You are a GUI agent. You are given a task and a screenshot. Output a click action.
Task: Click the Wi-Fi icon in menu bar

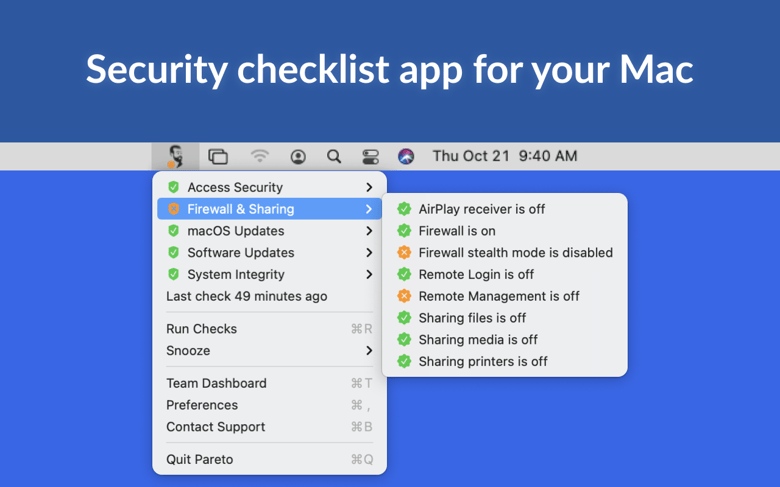click(259, 156)
